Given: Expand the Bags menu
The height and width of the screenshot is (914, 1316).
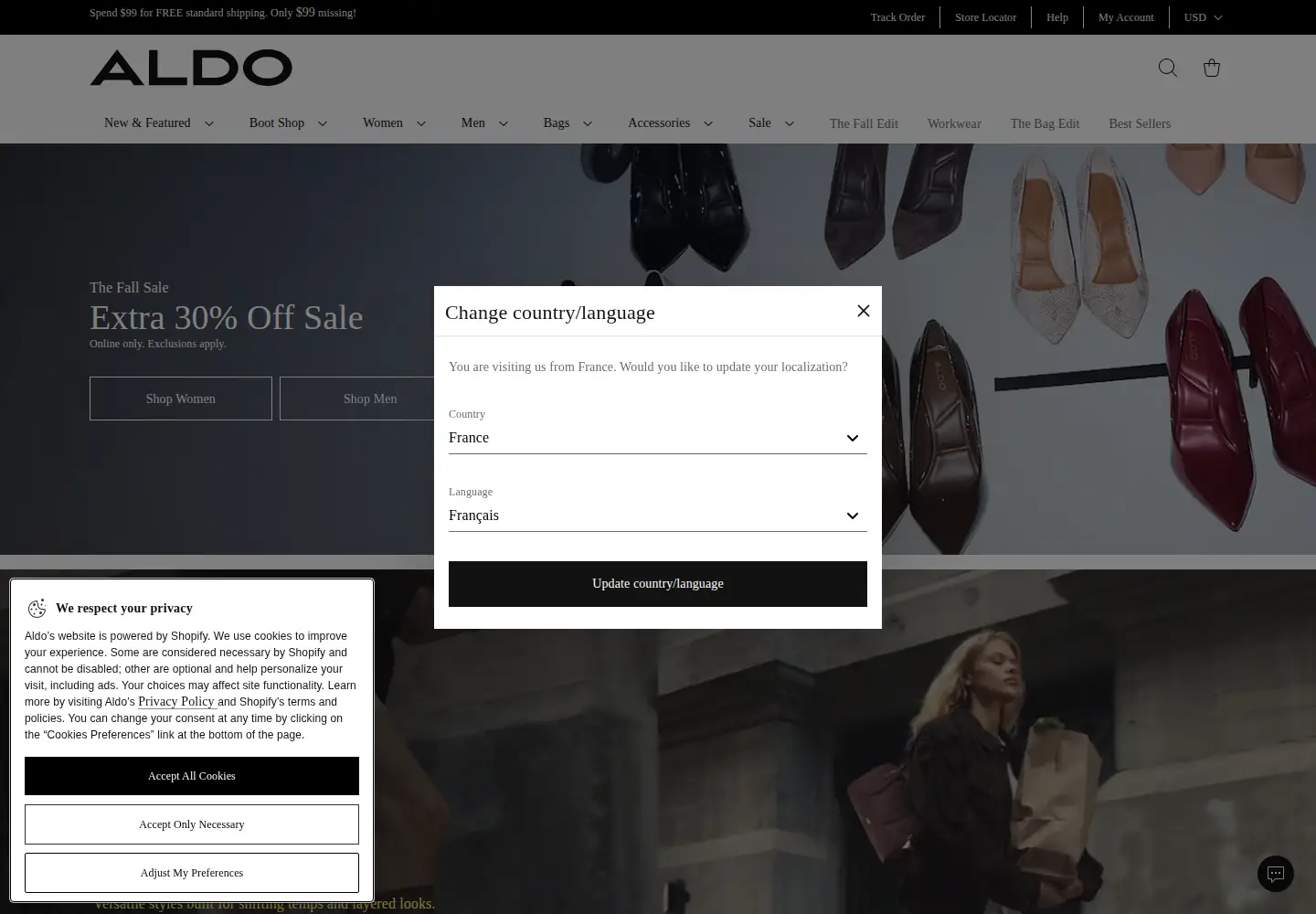Looking at the screenshot, I should (568, 123).
